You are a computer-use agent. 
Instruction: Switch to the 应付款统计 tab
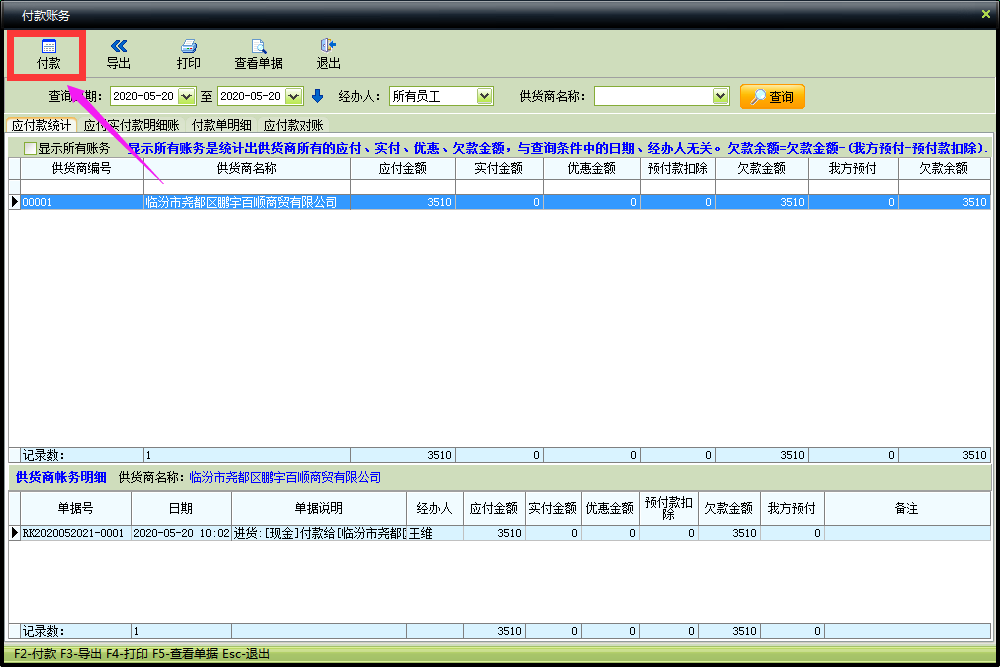pos(41,125)
